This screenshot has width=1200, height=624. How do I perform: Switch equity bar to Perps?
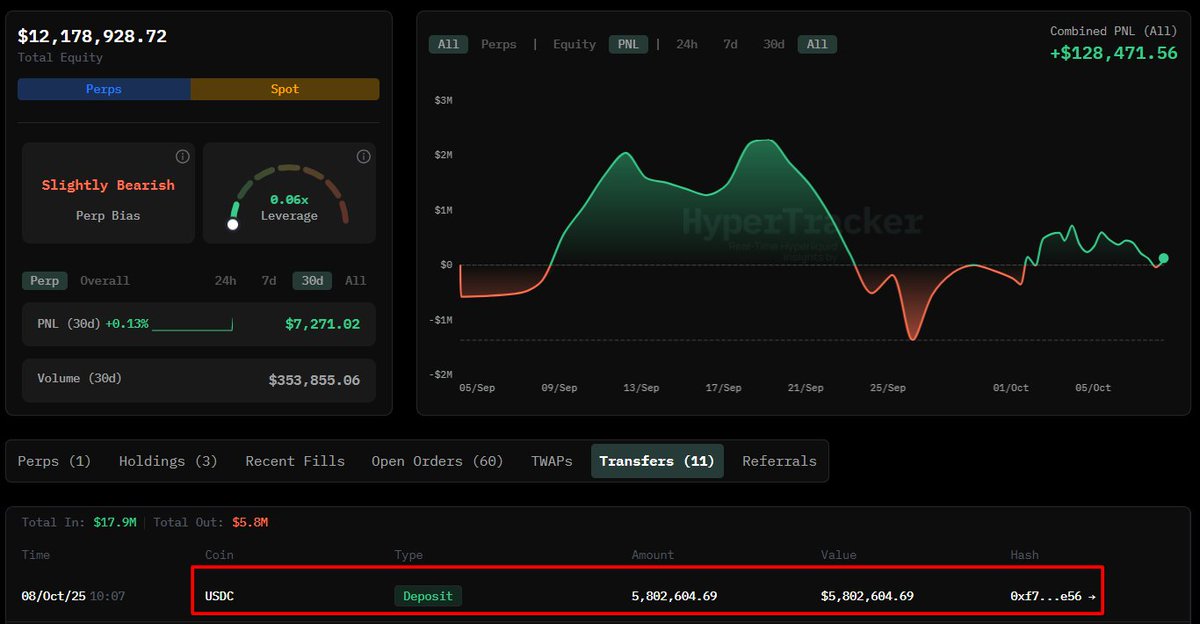104,89
